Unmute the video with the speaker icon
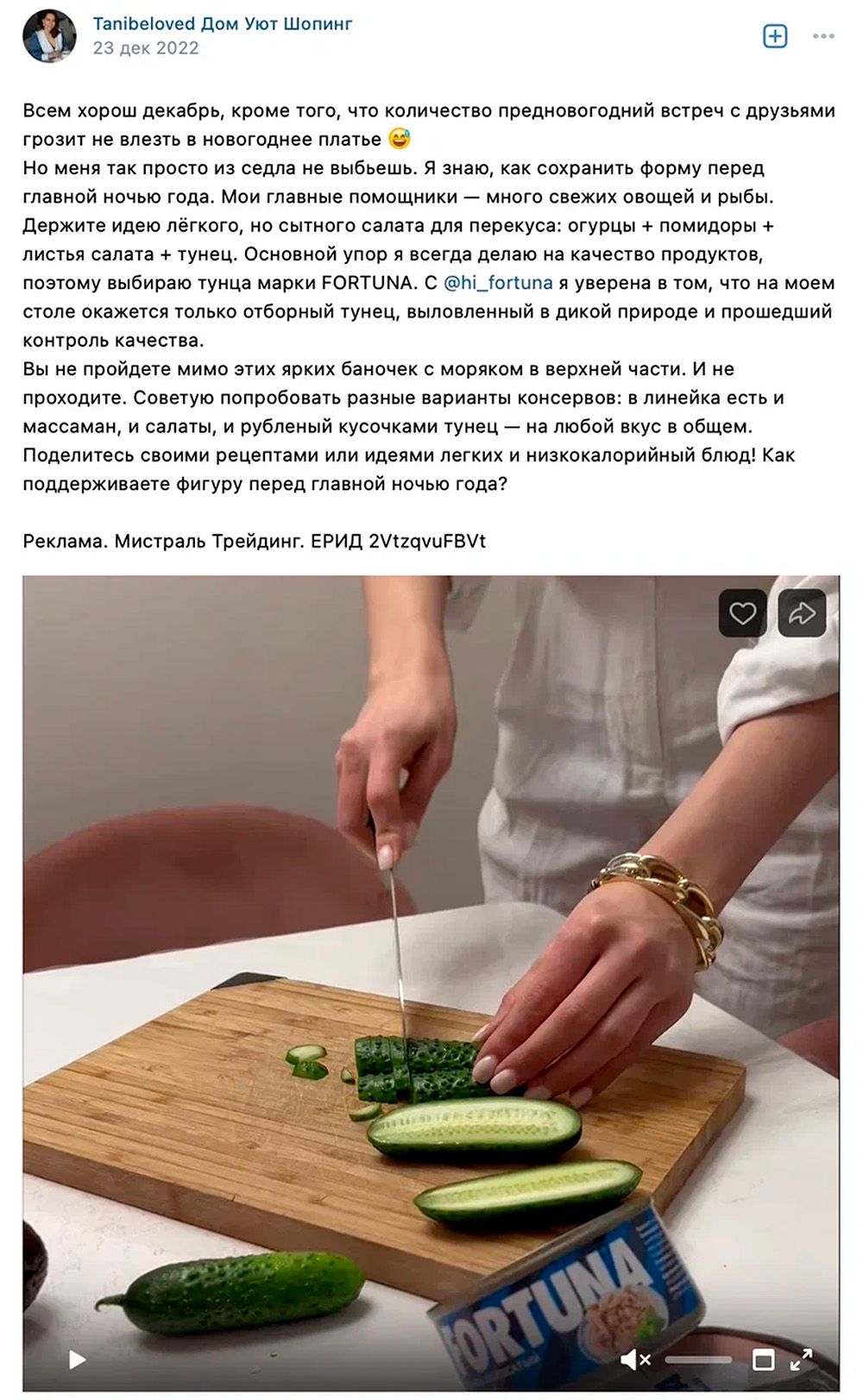863x1400 pixels. click(635, 1360)
